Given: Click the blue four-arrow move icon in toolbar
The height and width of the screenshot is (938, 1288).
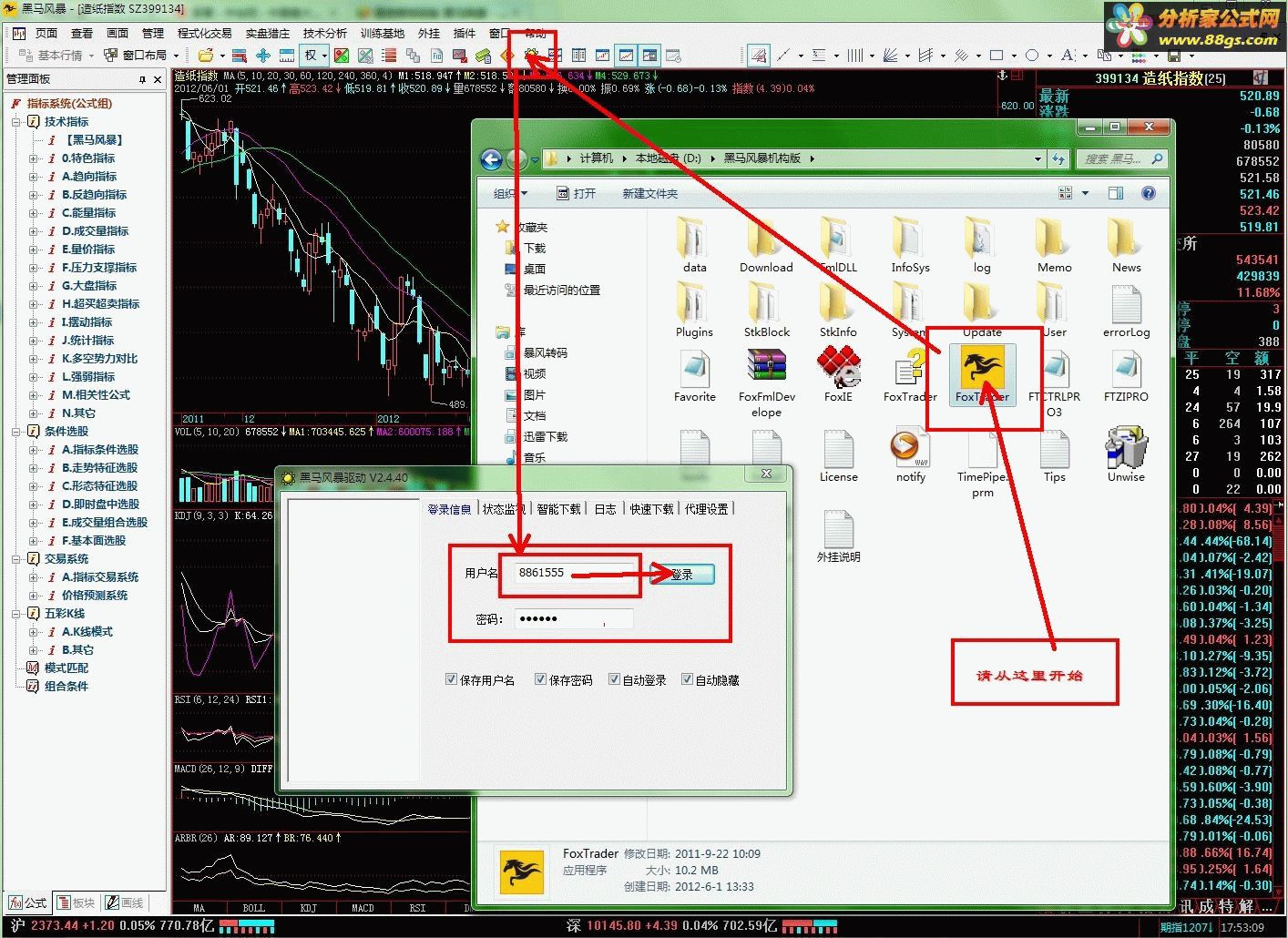Looking at the screenshot, I should [x=263, y=56].
